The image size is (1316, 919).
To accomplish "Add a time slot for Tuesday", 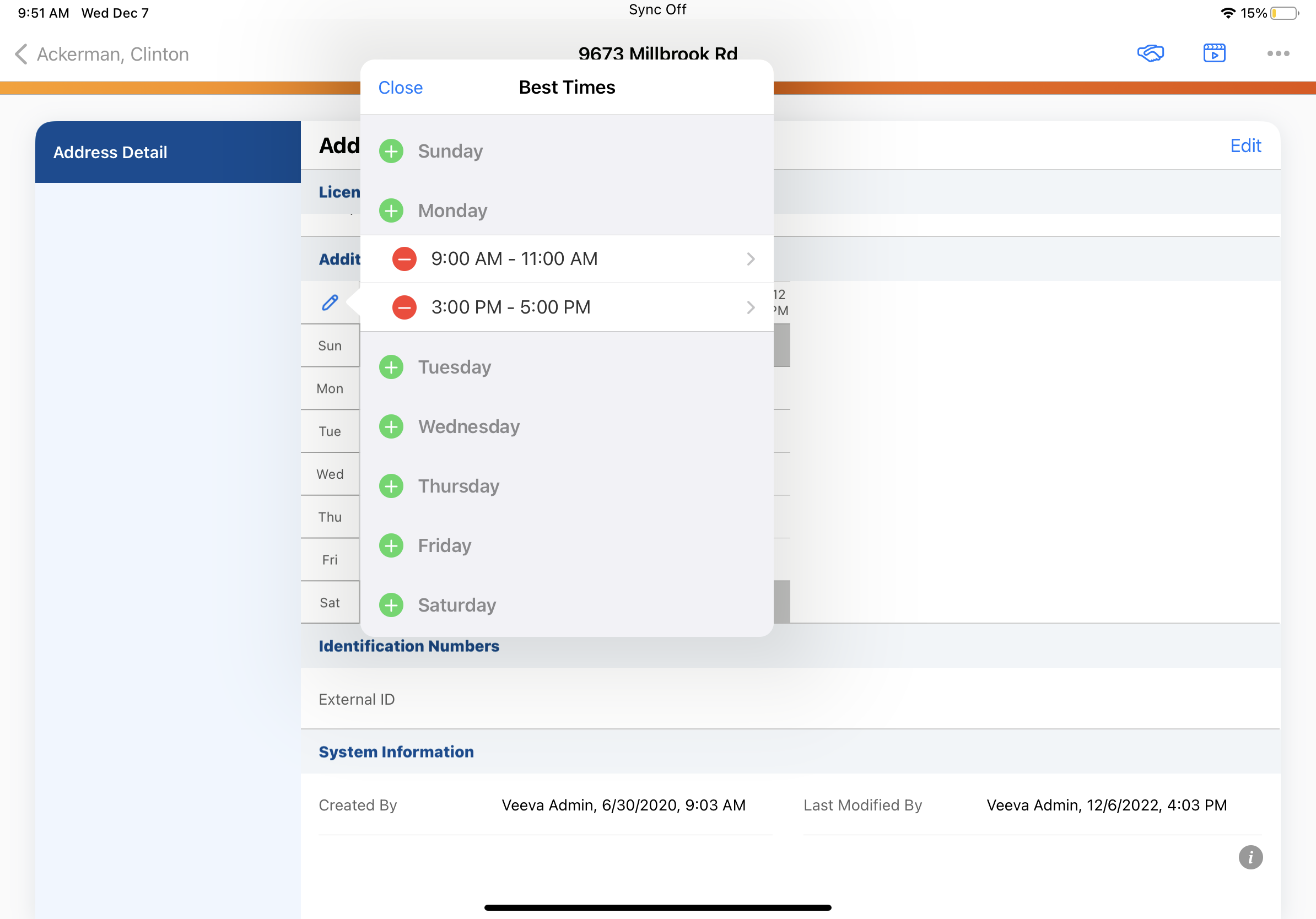I will [x=391, y=367].
